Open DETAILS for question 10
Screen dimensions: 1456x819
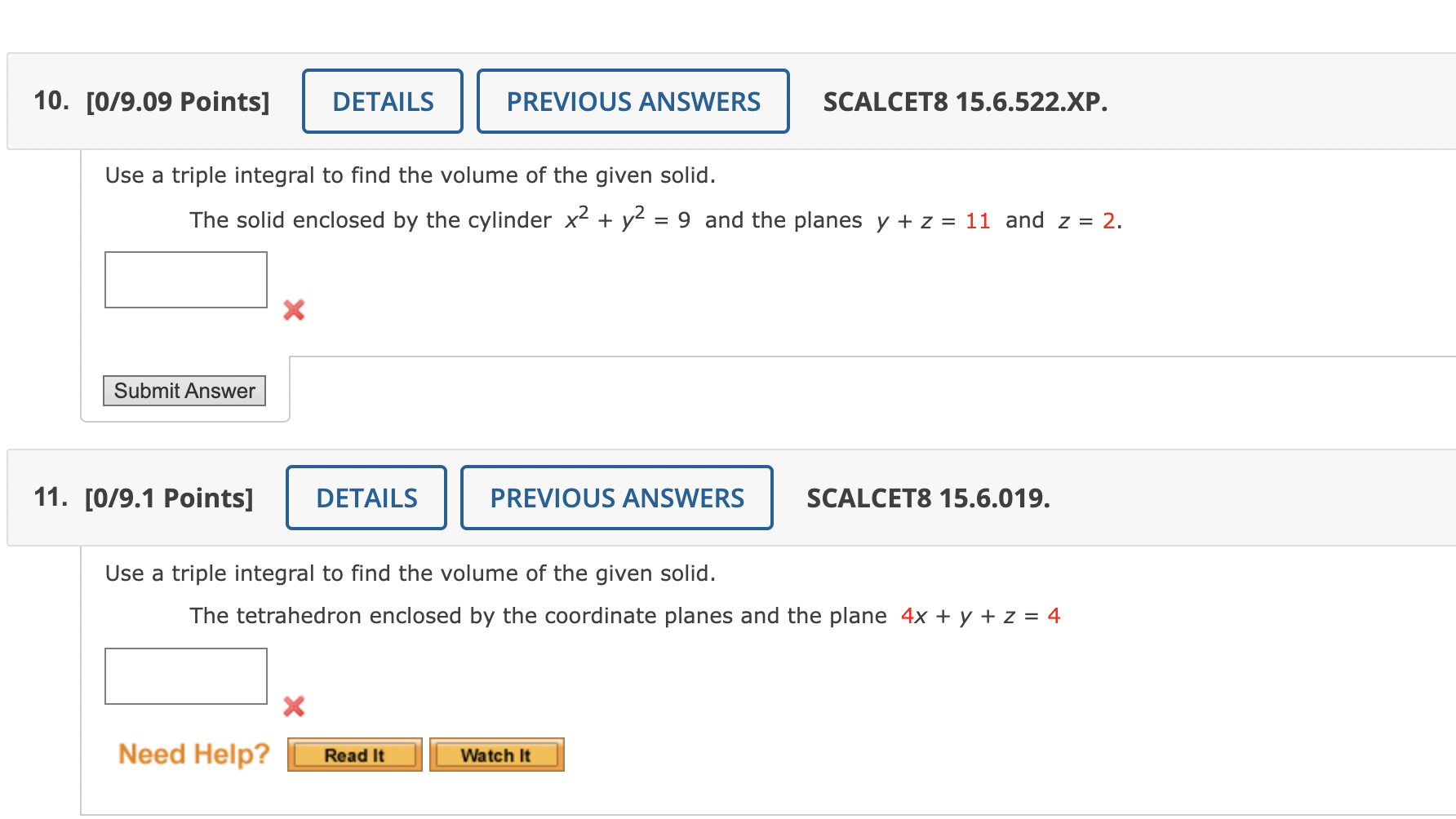coord(382,101)
